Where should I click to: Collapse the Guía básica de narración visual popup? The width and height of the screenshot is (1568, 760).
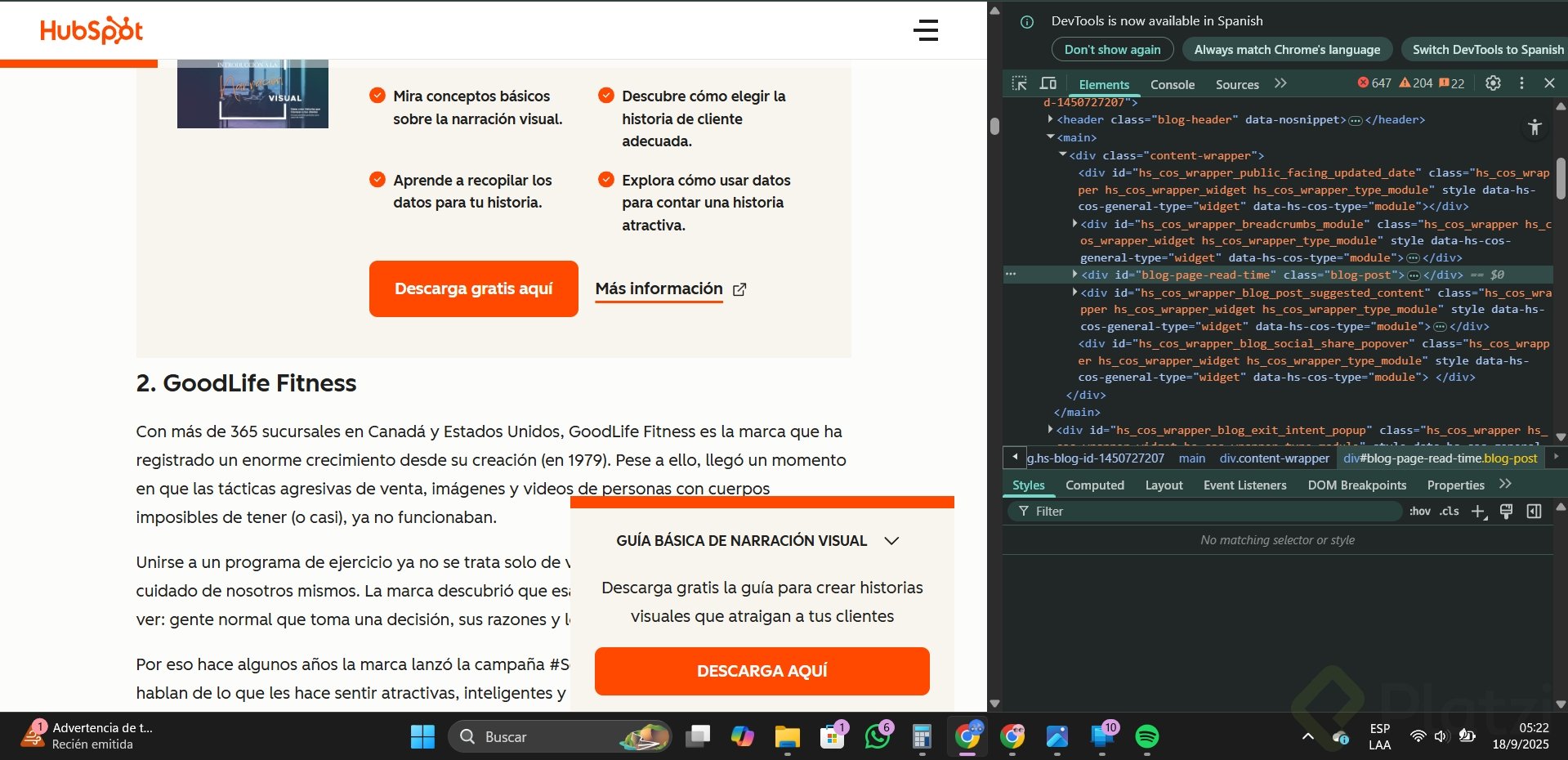(x=891, y=541)
